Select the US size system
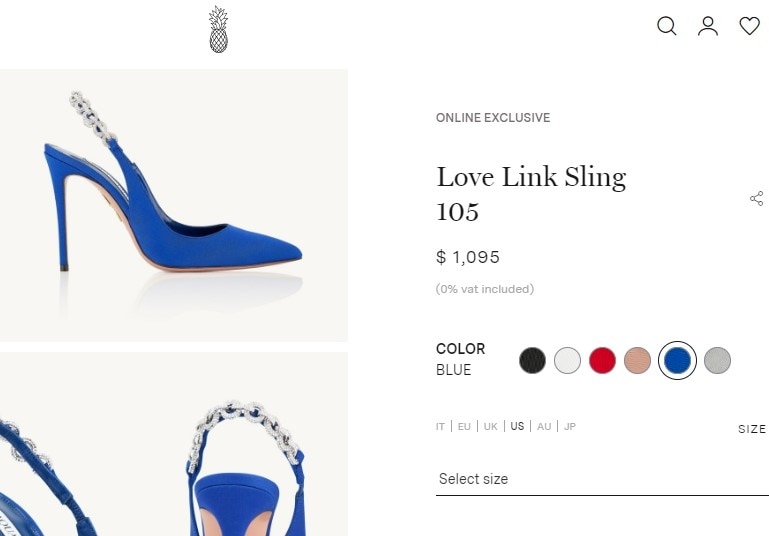769x536 pixels. tap(517, 427)
